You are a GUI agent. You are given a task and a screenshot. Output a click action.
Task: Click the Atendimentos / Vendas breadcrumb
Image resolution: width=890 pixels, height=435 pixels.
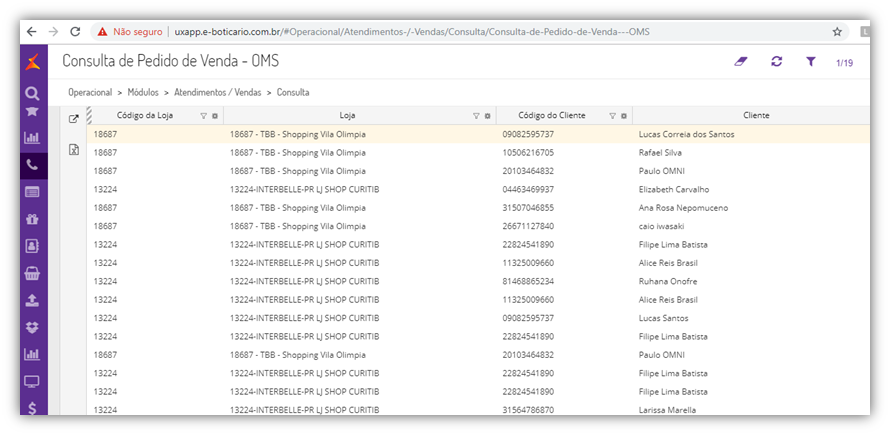coord(218,92)
